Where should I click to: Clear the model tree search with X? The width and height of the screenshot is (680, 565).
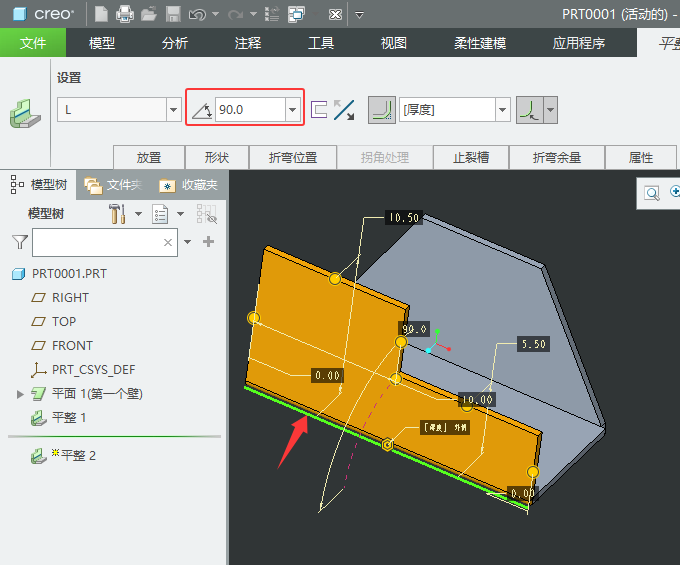168,242
